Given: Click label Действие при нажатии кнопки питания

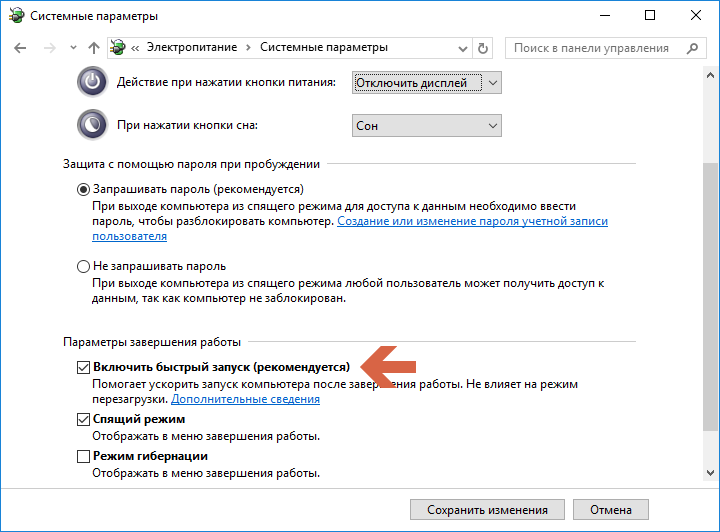Looking at the screenshot, I should coord(226,83).
